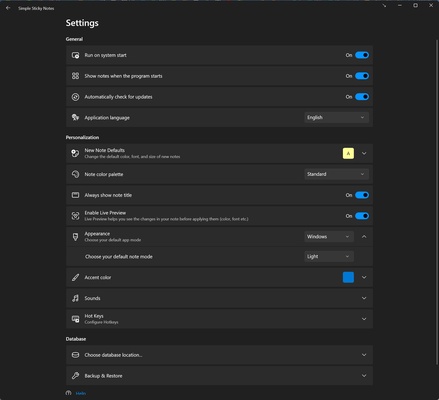Click the Change the default color description
This screenshot has height=400, width=439.
[132, 157]
